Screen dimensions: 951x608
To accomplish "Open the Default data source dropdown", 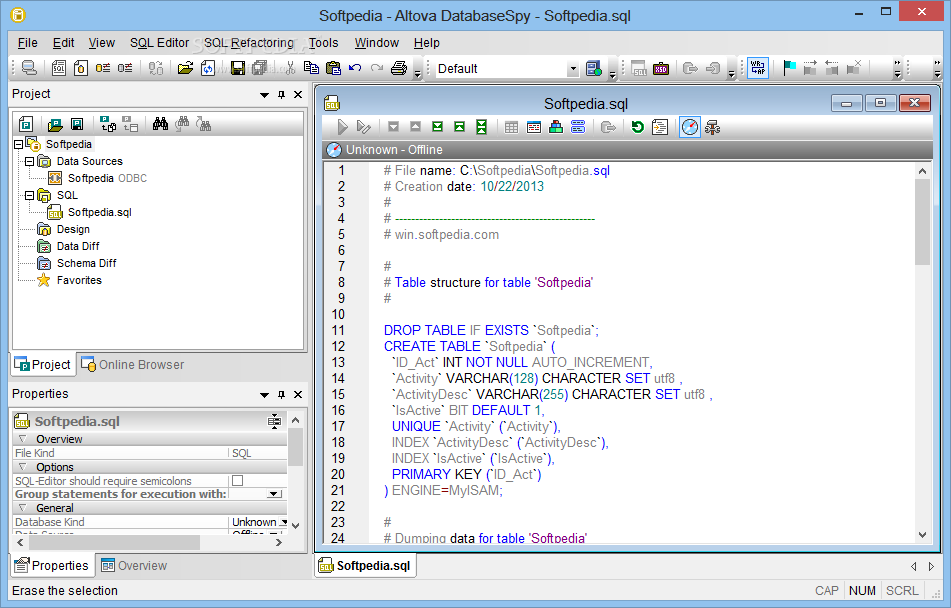I will point(573,69).
